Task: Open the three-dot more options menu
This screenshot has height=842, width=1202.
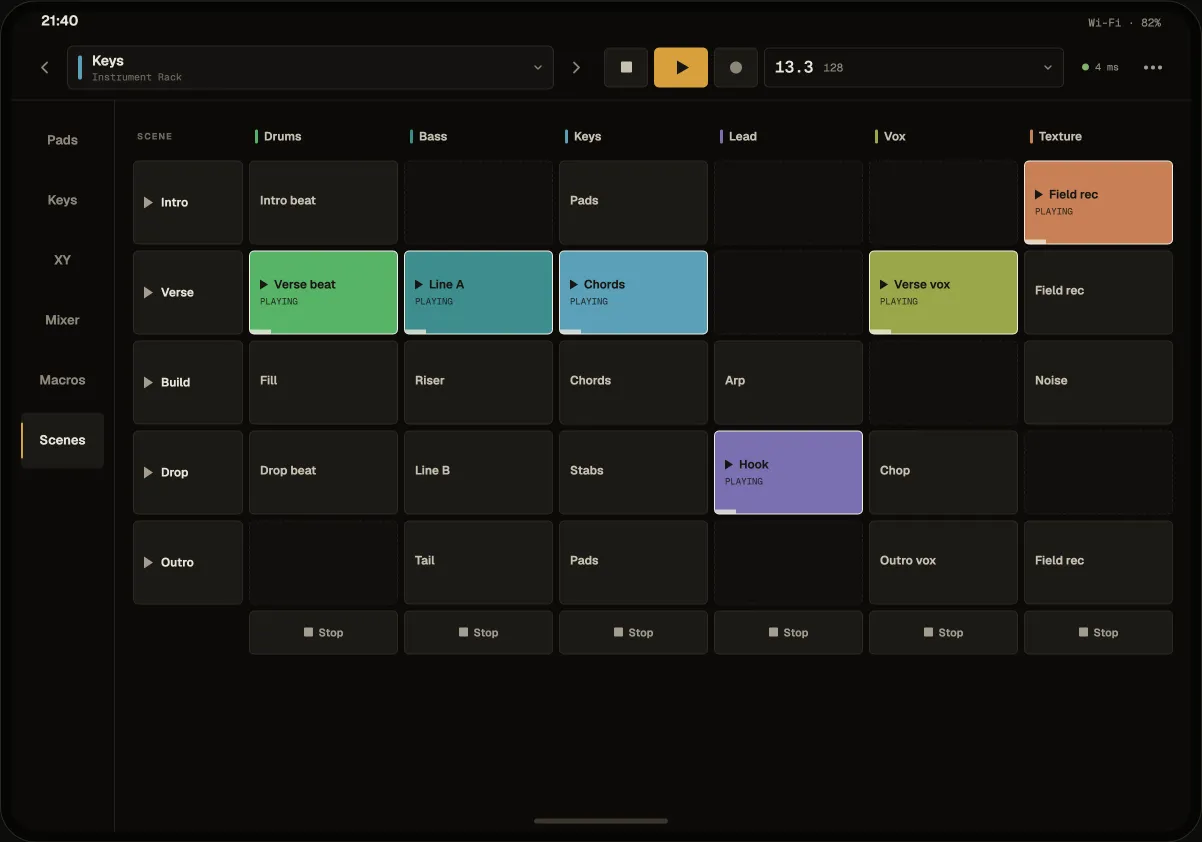Action: (1153, 68)
